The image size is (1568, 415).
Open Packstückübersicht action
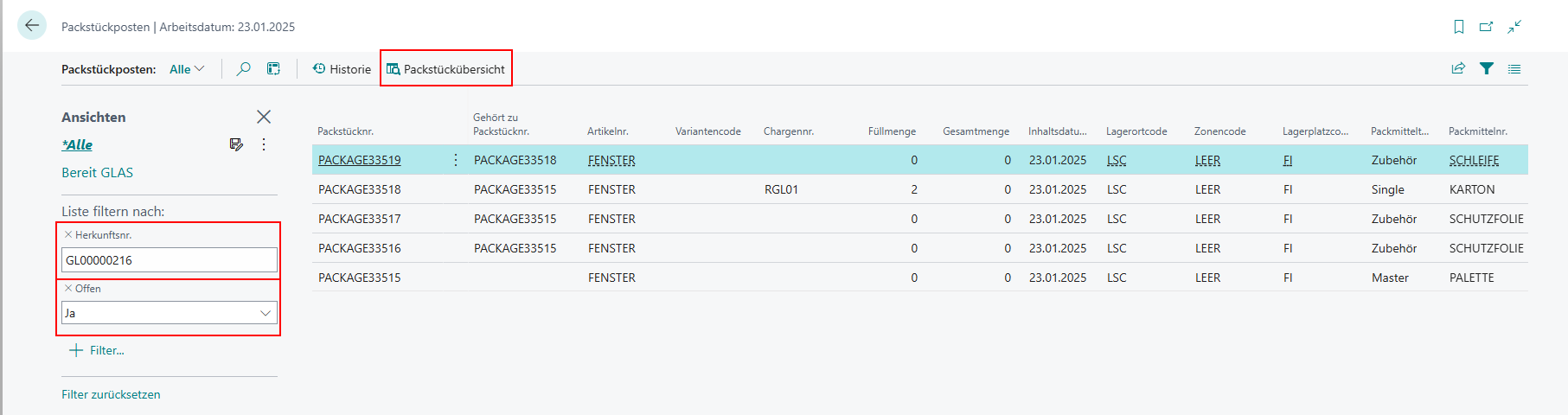(445, 69)
